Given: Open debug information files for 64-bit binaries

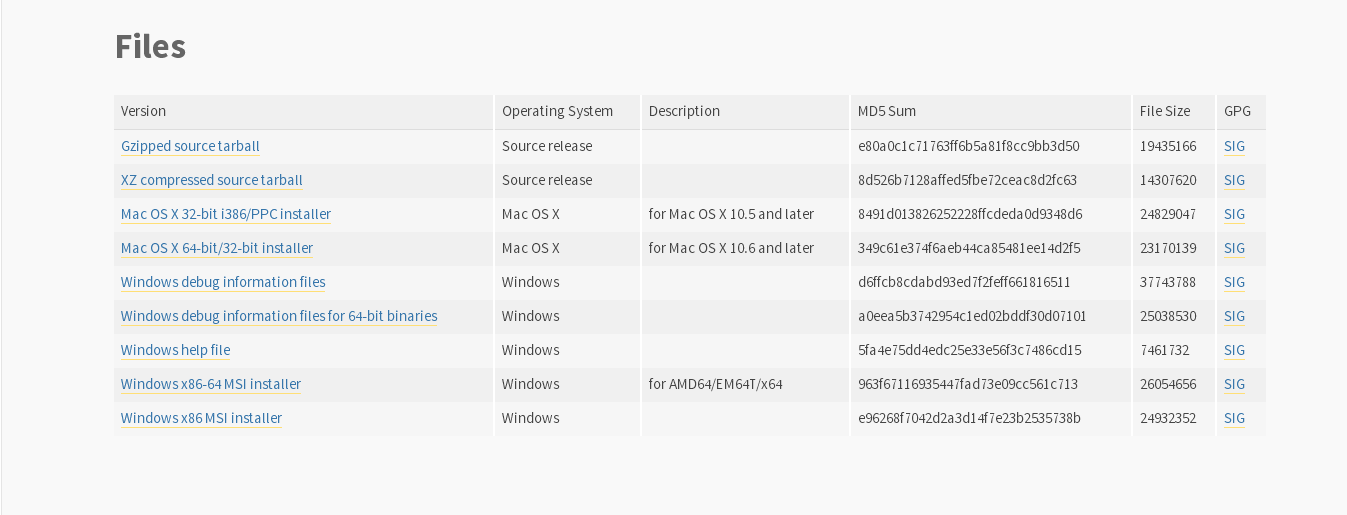Looking at the screenshot, I should point(279,316).
